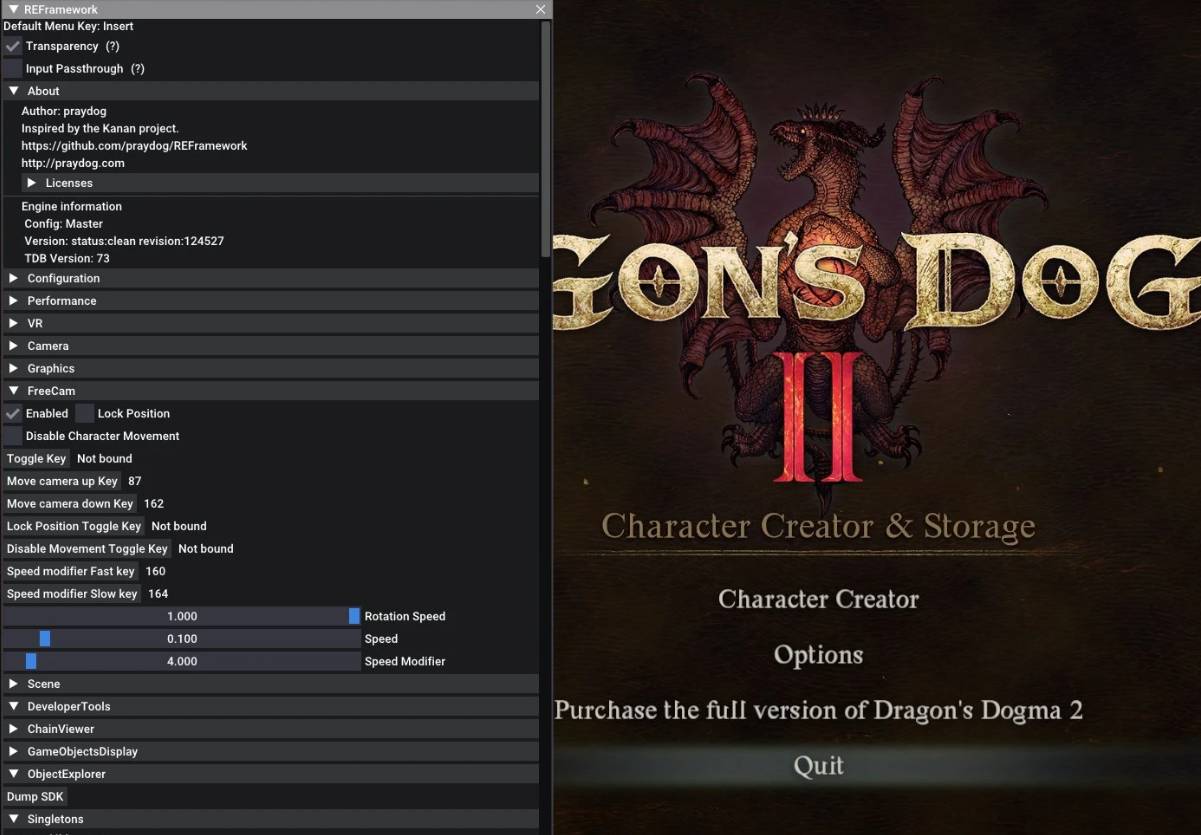1201x835 pixels.
Task: Collapse the DeveloperTools section
Action: (271, 706)
